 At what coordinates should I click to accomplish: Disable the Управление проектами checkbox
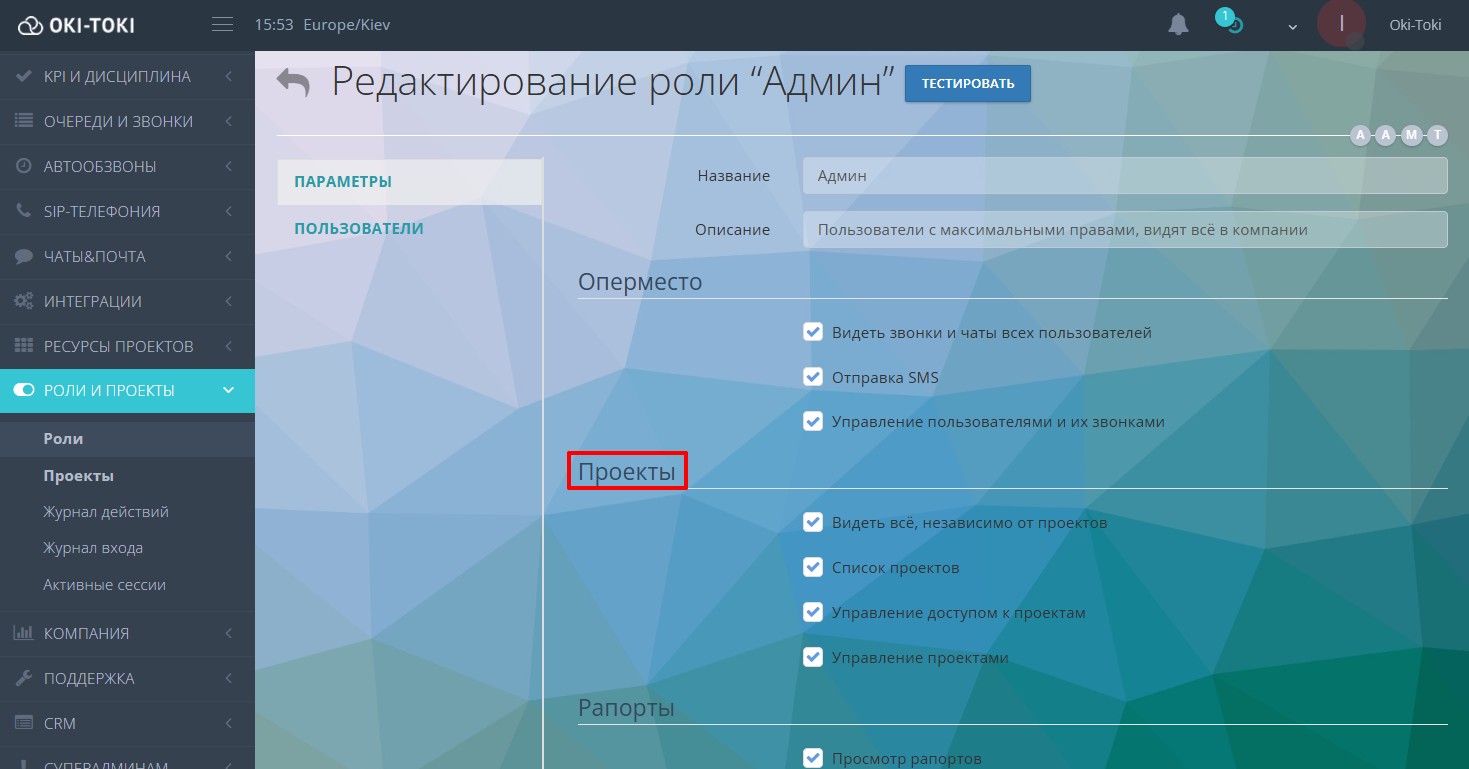click(x=813, y=657)
